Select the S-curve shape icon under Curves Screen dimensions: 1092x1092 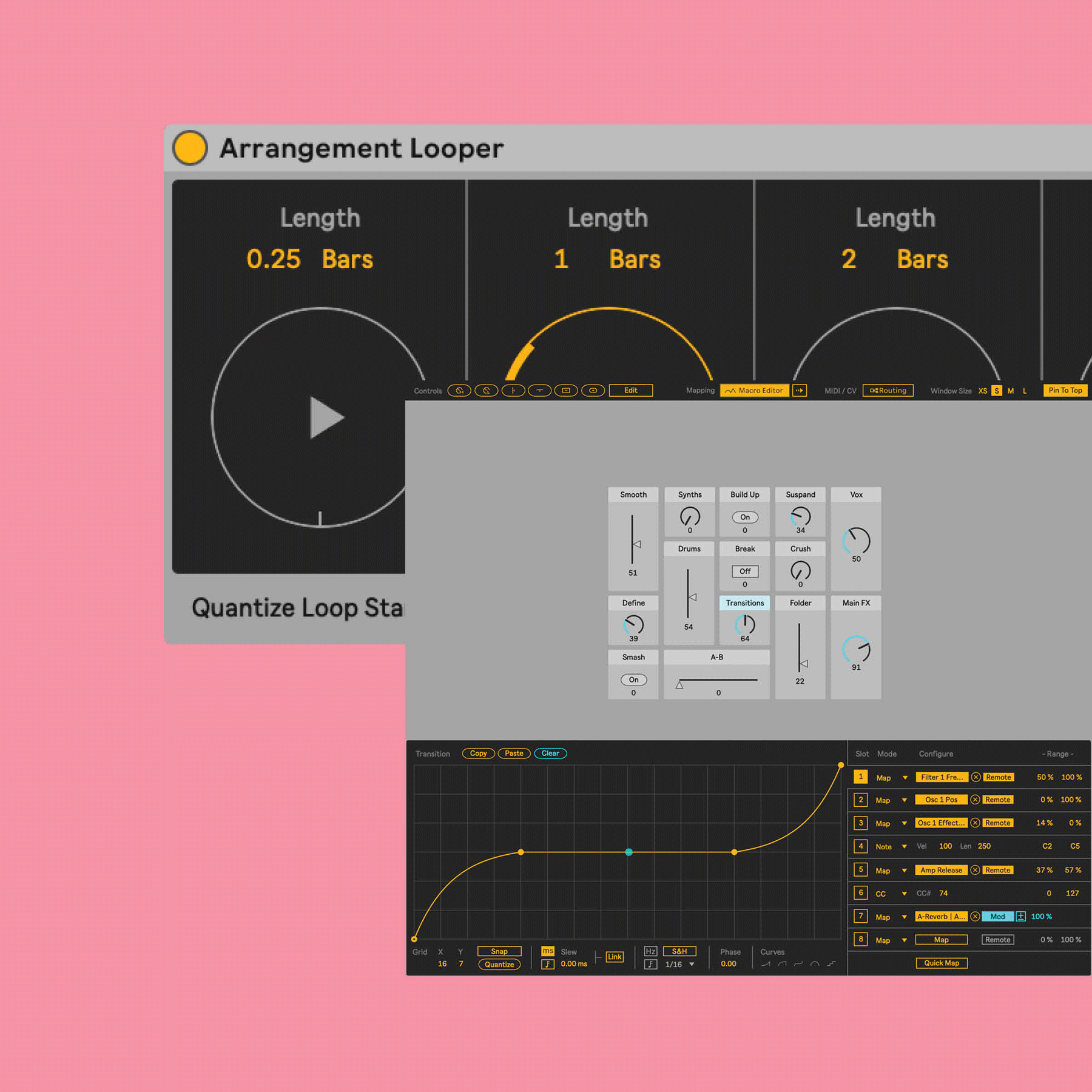click(x=798, y=964)
